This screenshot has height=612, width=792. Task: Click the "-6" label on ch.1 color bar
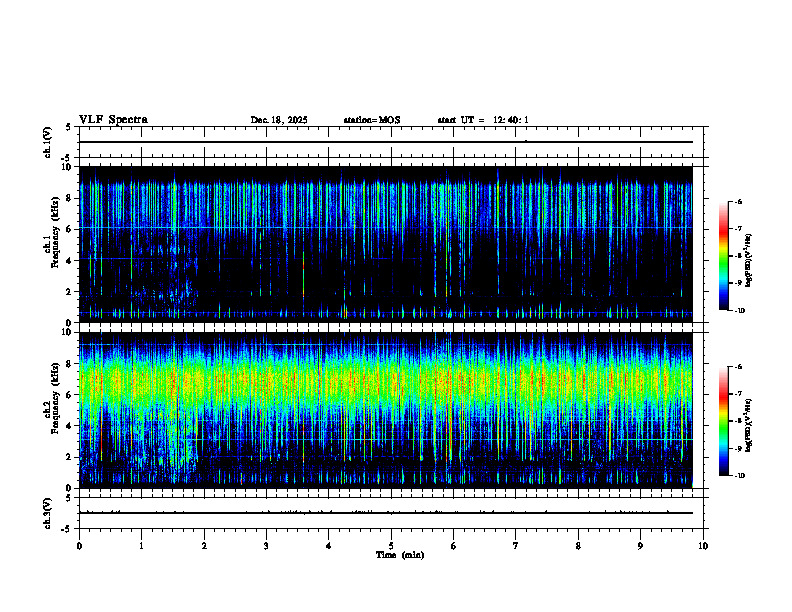coord(738,201)
